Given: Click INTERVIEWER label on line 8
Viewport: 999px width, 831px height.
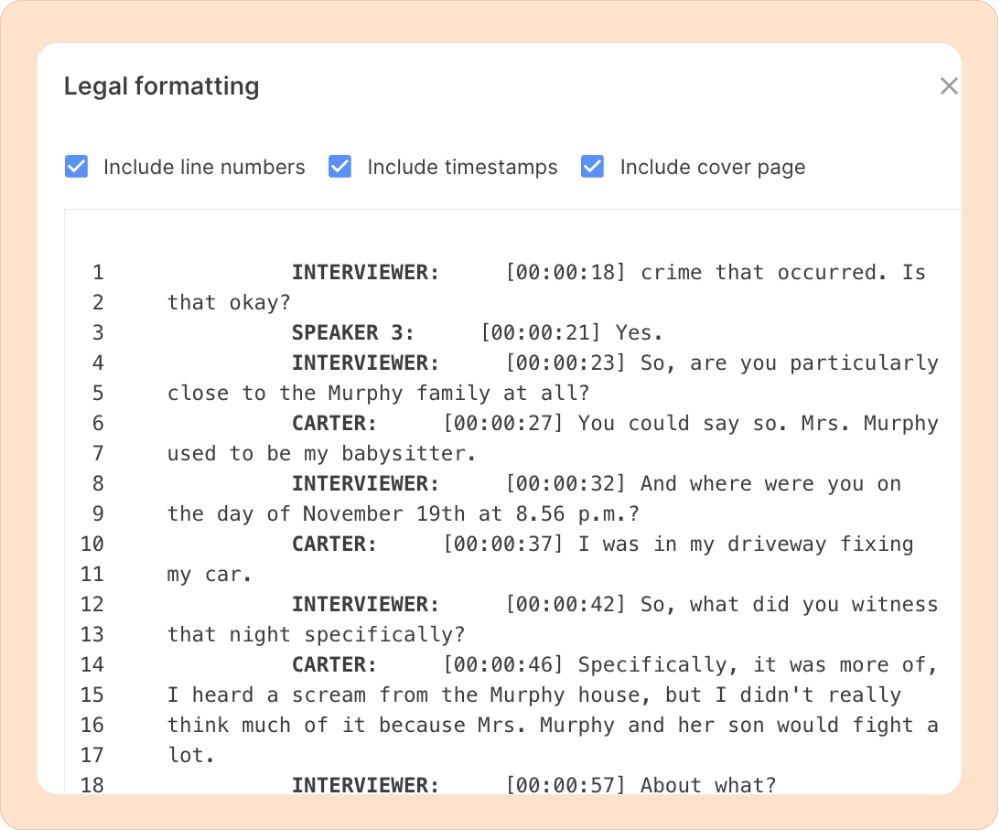Looking at the screenshot, I should (x=366, y=484).
